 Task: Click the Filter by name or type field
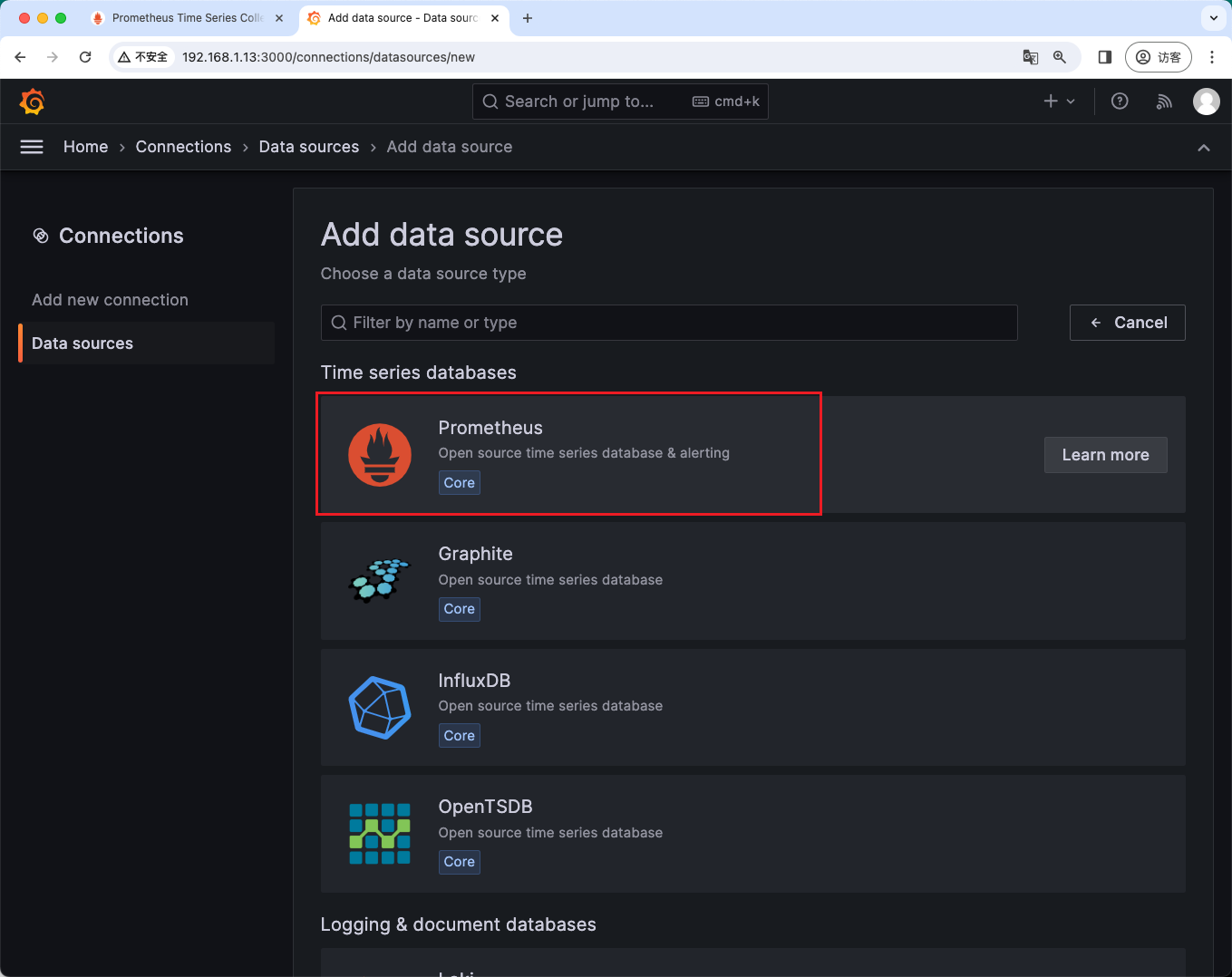point(669,323)
